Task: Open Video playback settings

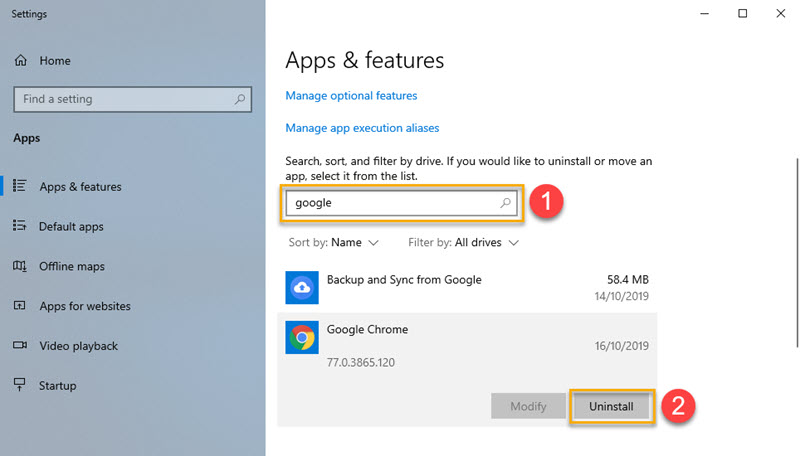Action: coord(79,346)
